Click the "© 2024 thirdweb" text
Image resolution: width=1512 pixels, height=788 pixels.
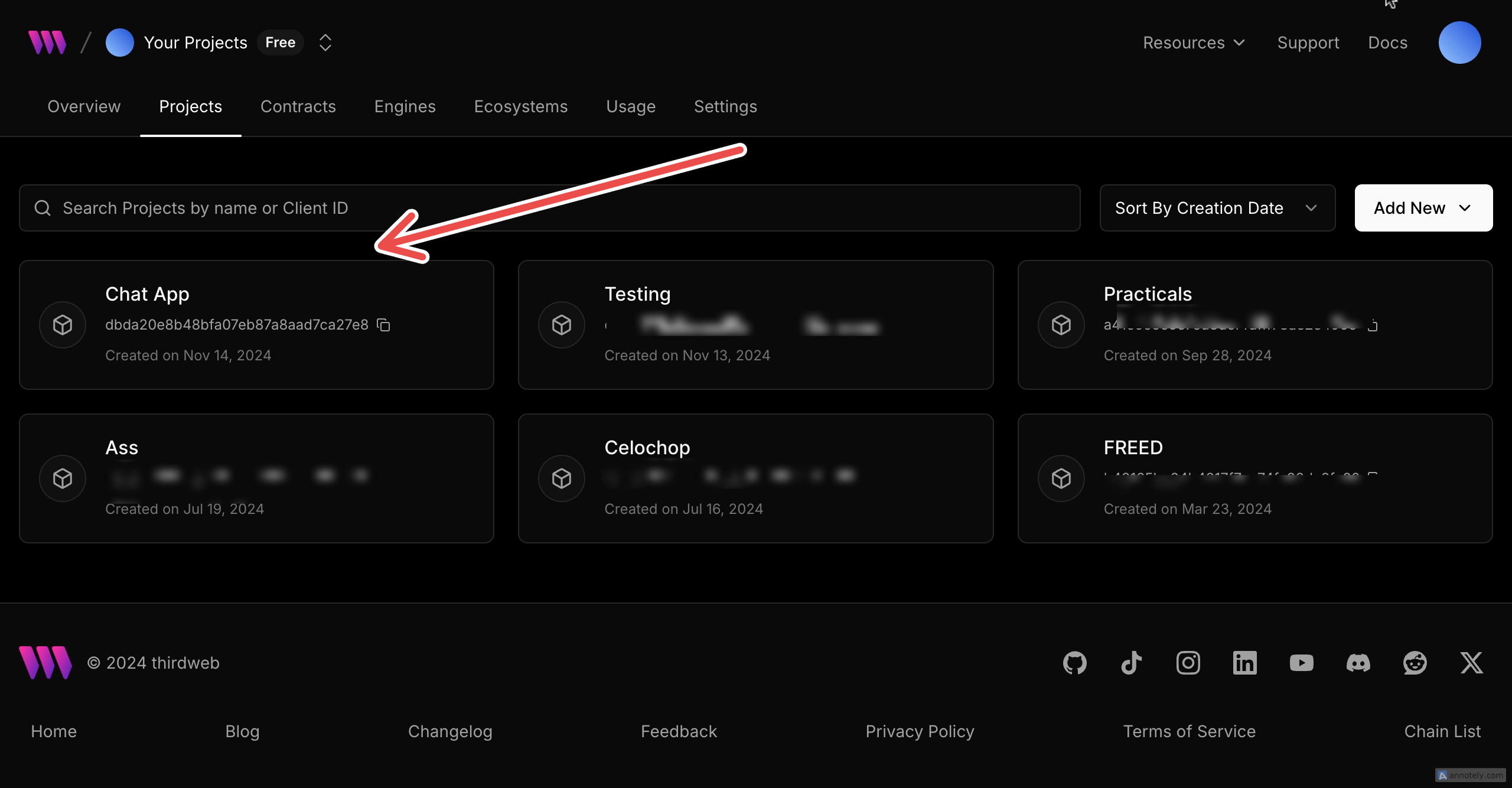tap(153, 663)
